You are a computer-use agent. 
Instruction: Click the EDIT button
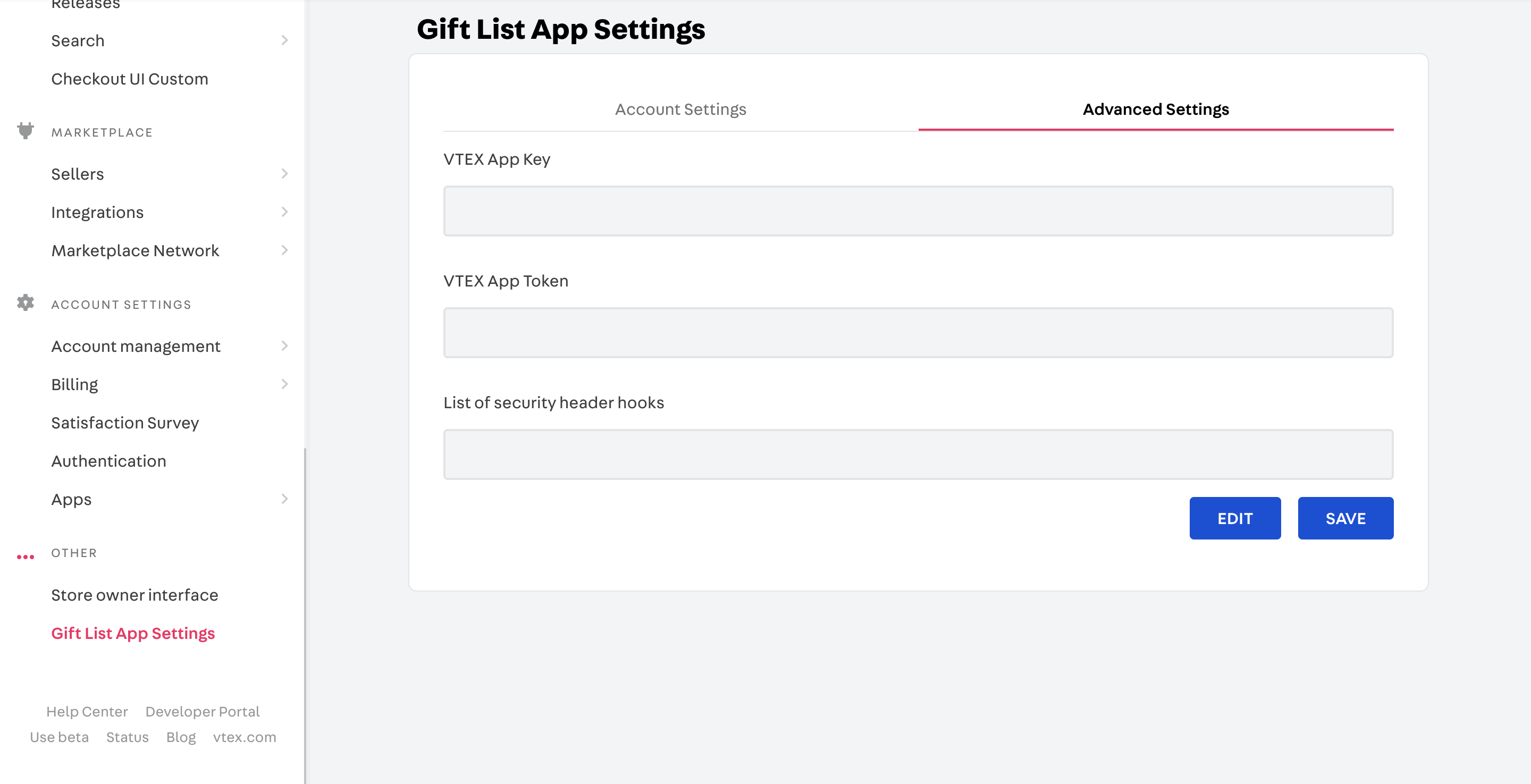(1235, 518)
